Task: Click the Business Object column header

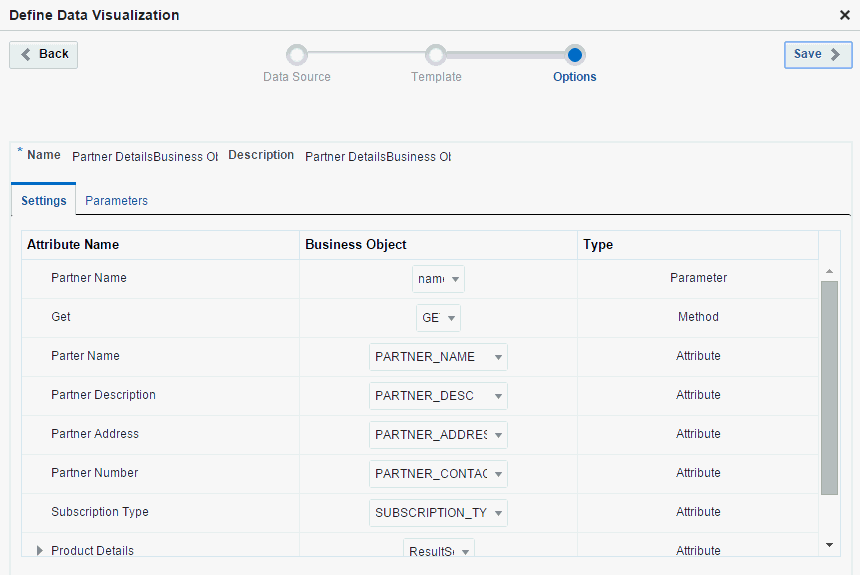Action: coord(438,245)
